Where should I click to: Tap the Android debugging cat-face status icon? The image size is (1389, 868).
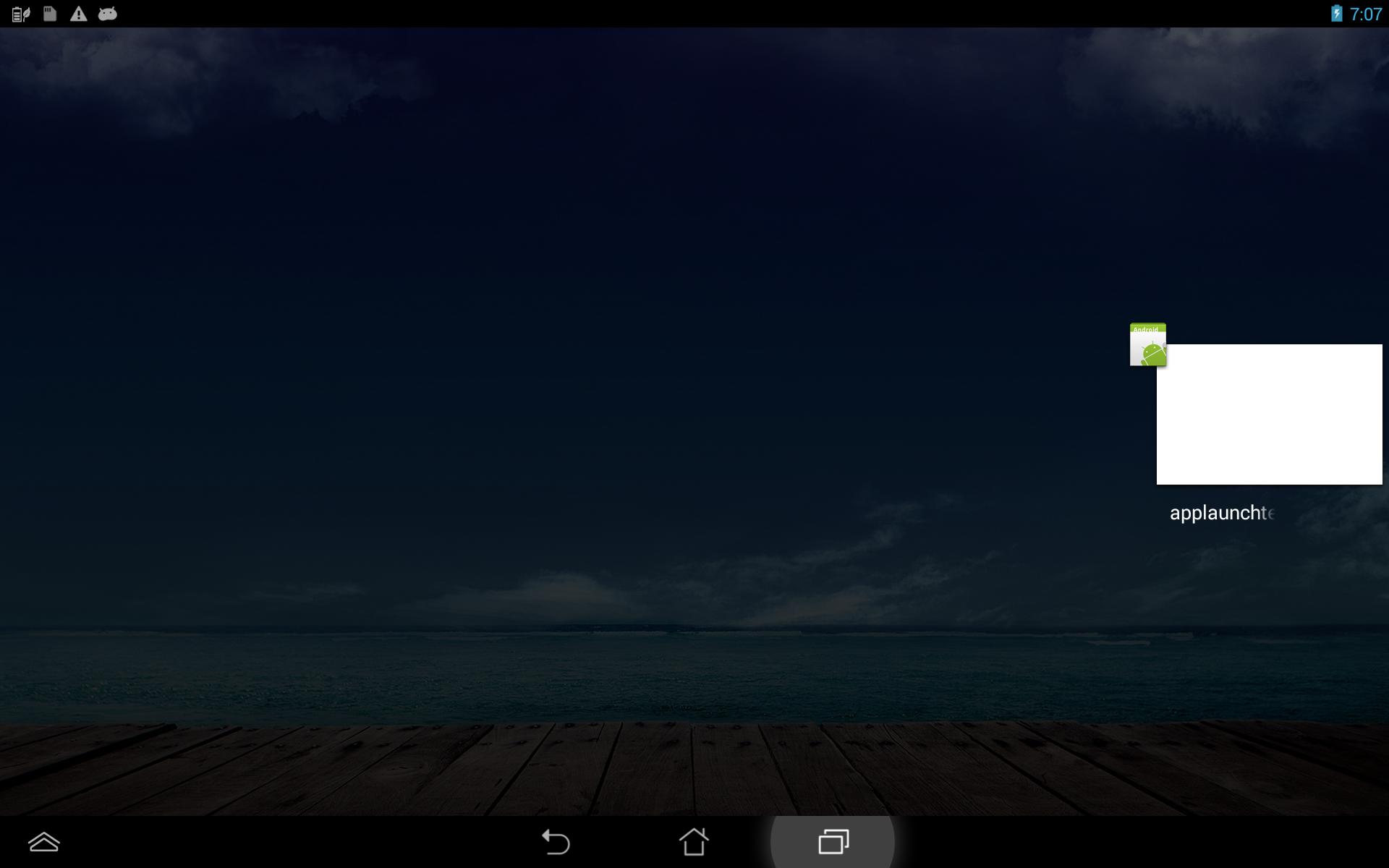(108, 14)
